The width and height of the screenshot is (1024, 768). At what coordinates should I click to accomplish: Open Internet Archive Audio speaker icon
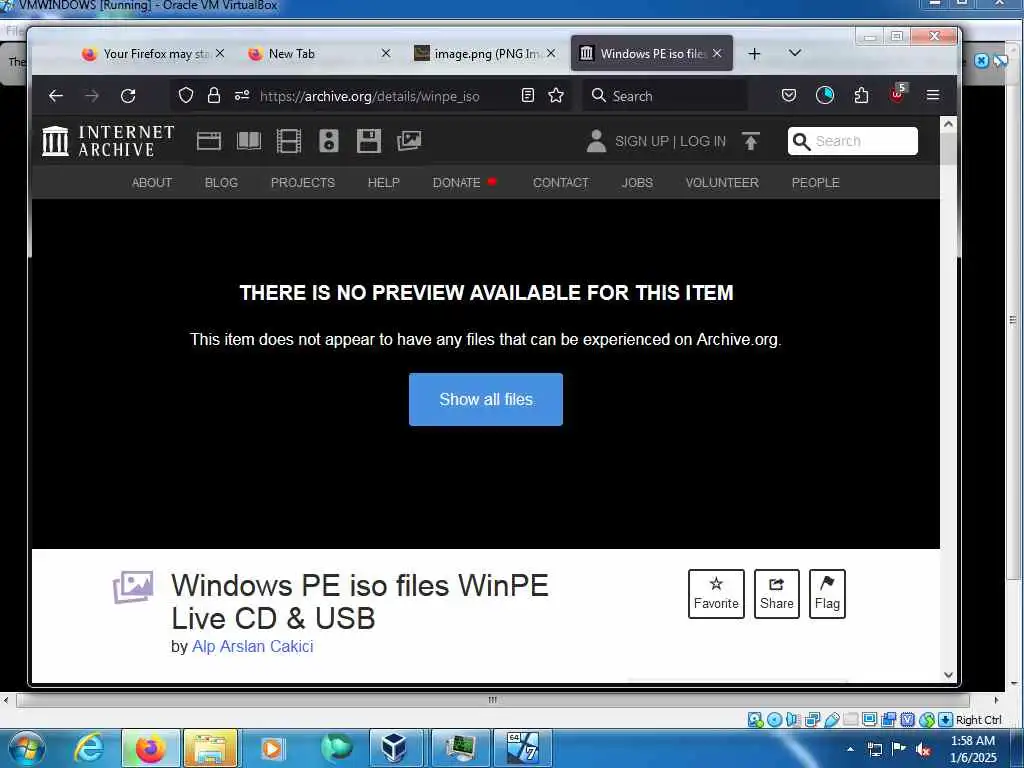328,141
